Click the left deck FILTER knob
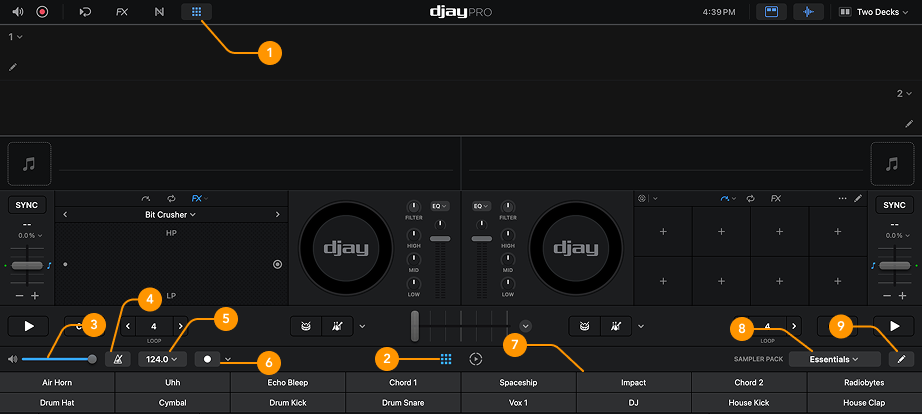 pyautogui.click(x=414, y=206)
